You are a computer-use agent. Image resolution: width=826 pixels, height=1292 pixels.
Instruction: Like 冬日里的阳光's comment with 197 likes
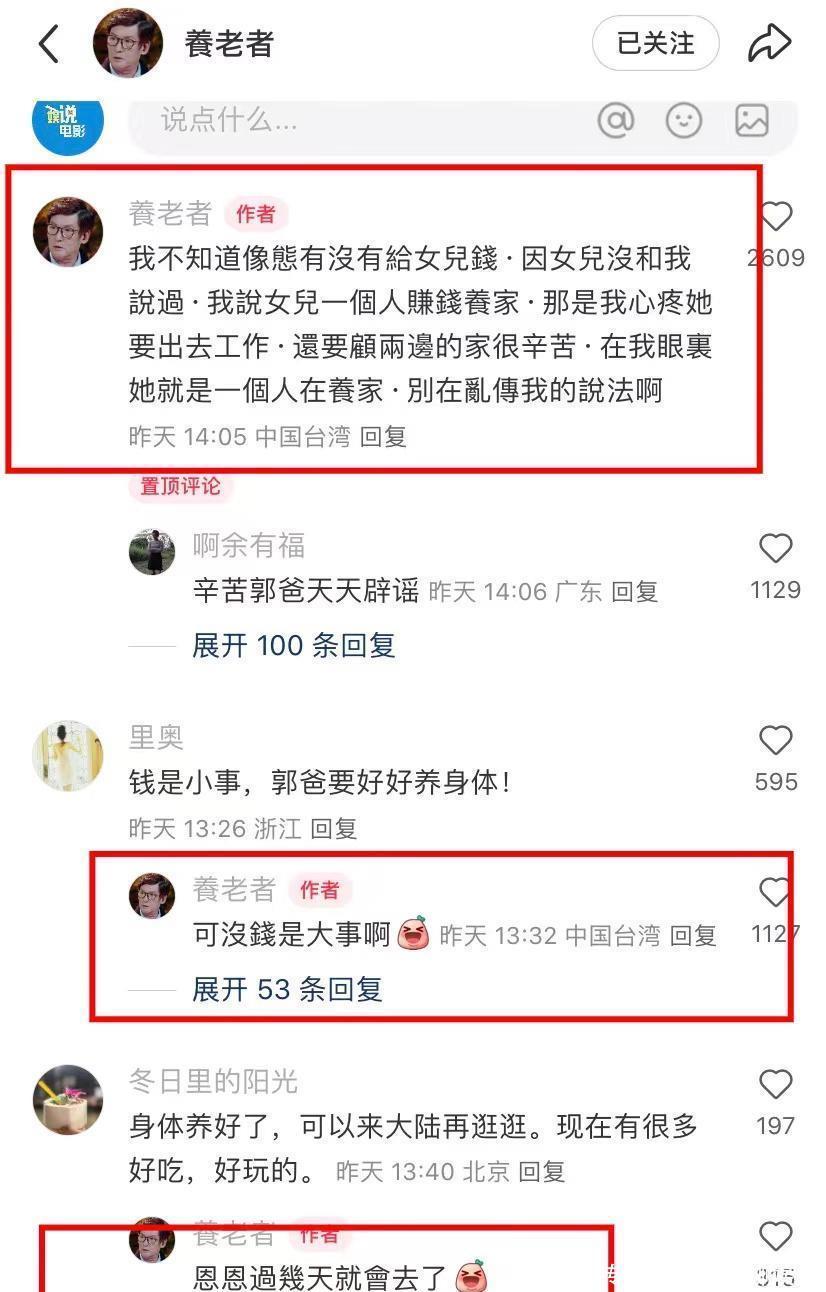(x=776, y=1084)
